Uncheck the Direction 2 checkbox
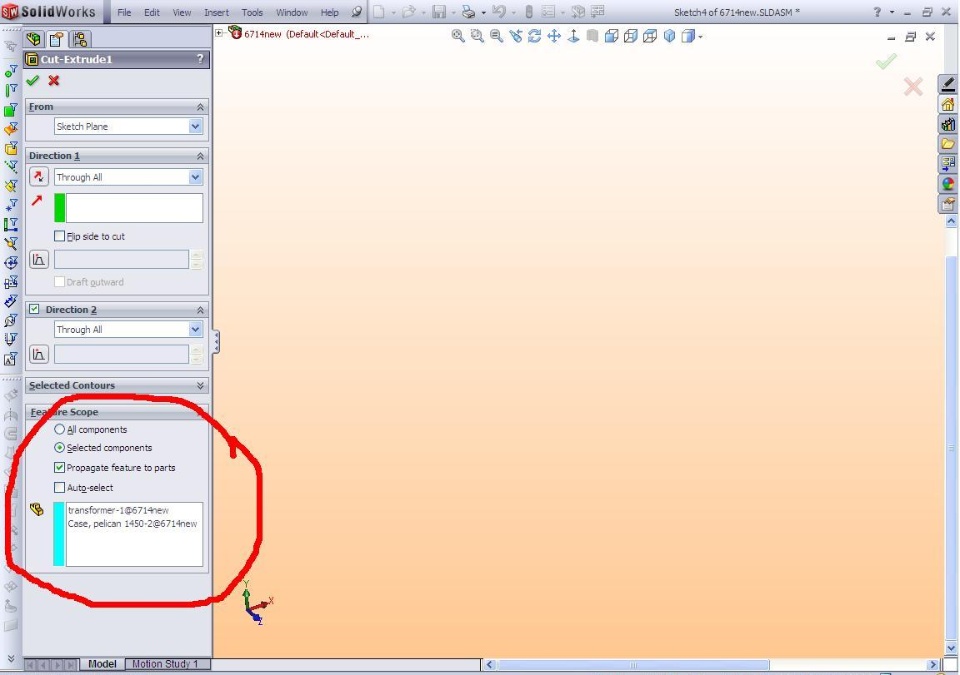This screenshot has width=960, height=675. point(34,309)
